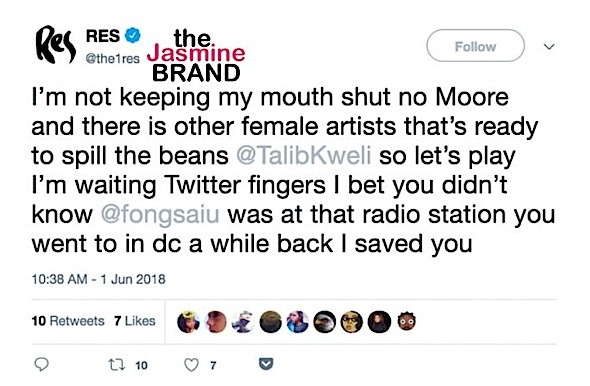This screenshot has height=386, width=590.
Task: Open direct message envelope icon
Action: coord(266,364)
